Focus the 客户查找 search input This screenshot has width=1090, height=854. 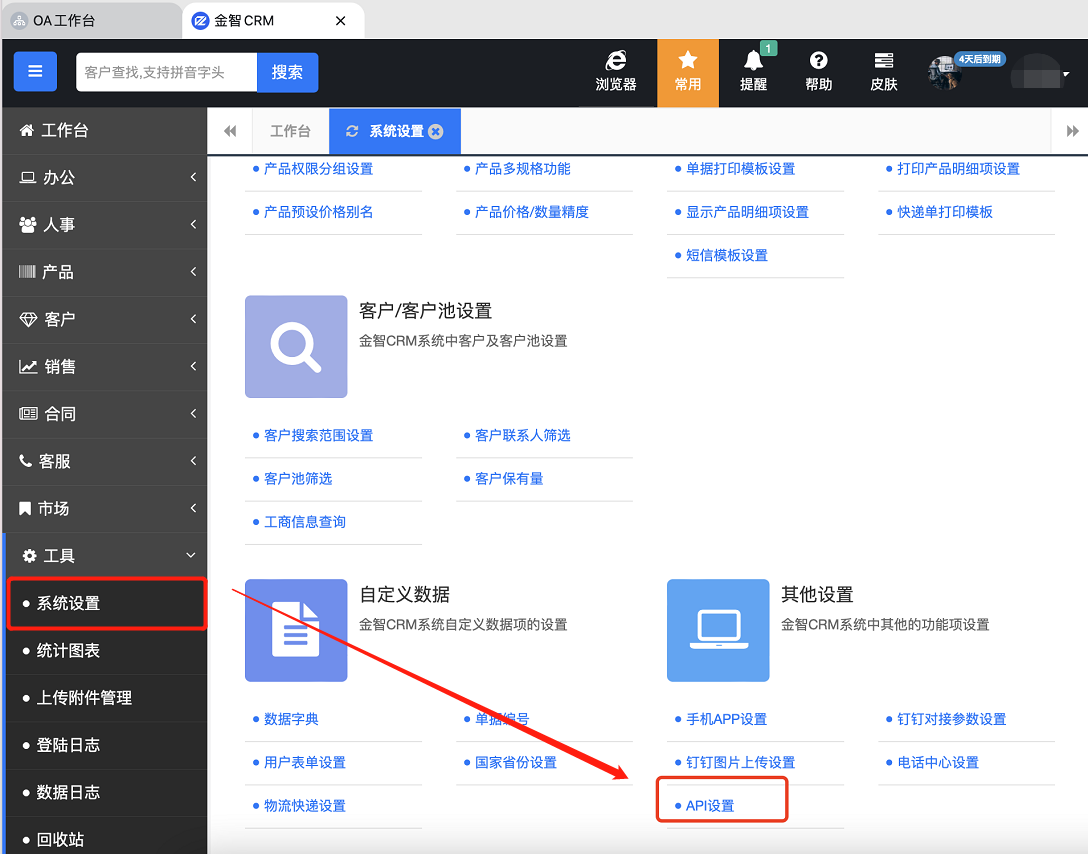tap(166, 72)
